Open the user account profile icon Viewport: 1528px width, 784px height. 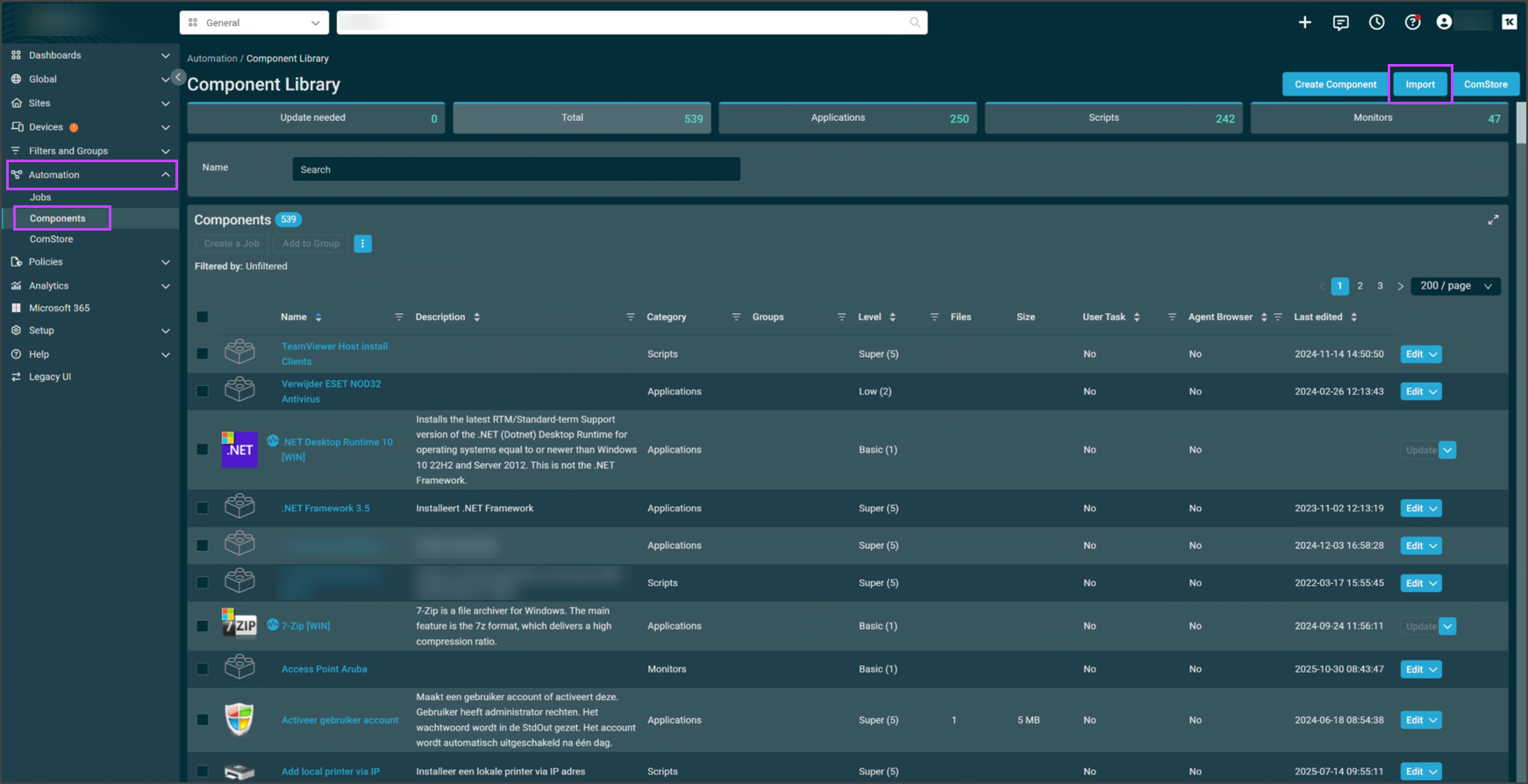tap(1444, 23)
